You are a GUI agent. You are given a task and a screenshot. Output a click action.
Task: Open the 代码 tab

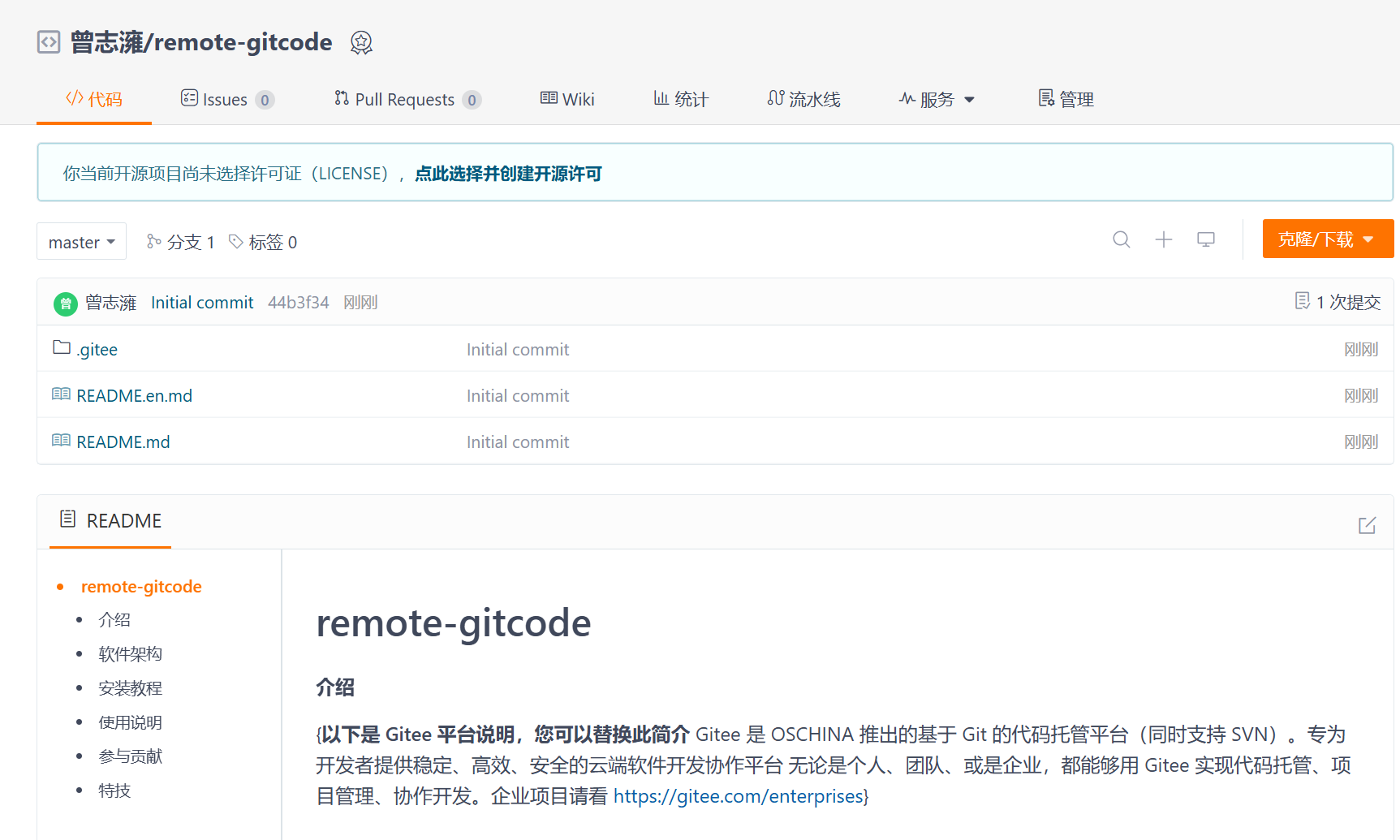[x=94, y=99]
